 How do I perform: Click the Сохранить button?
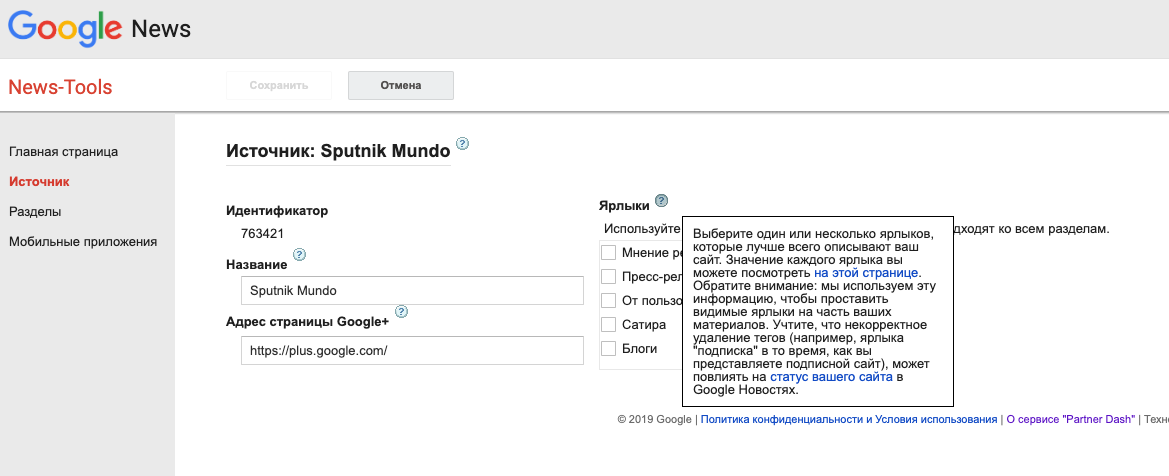[x=279, y=85]
